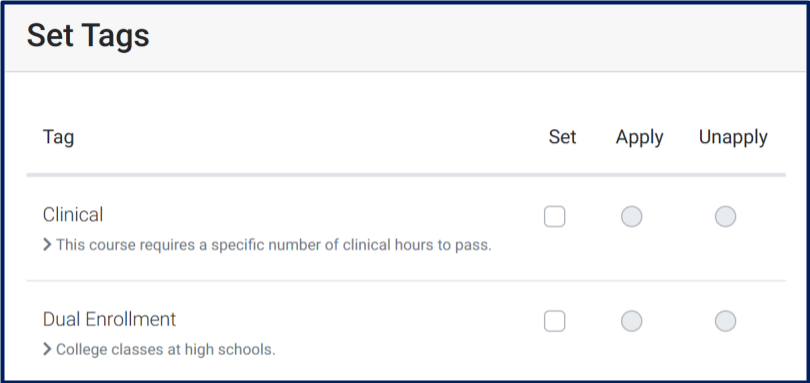Click the thick divider under column headers

click(406, 175)
